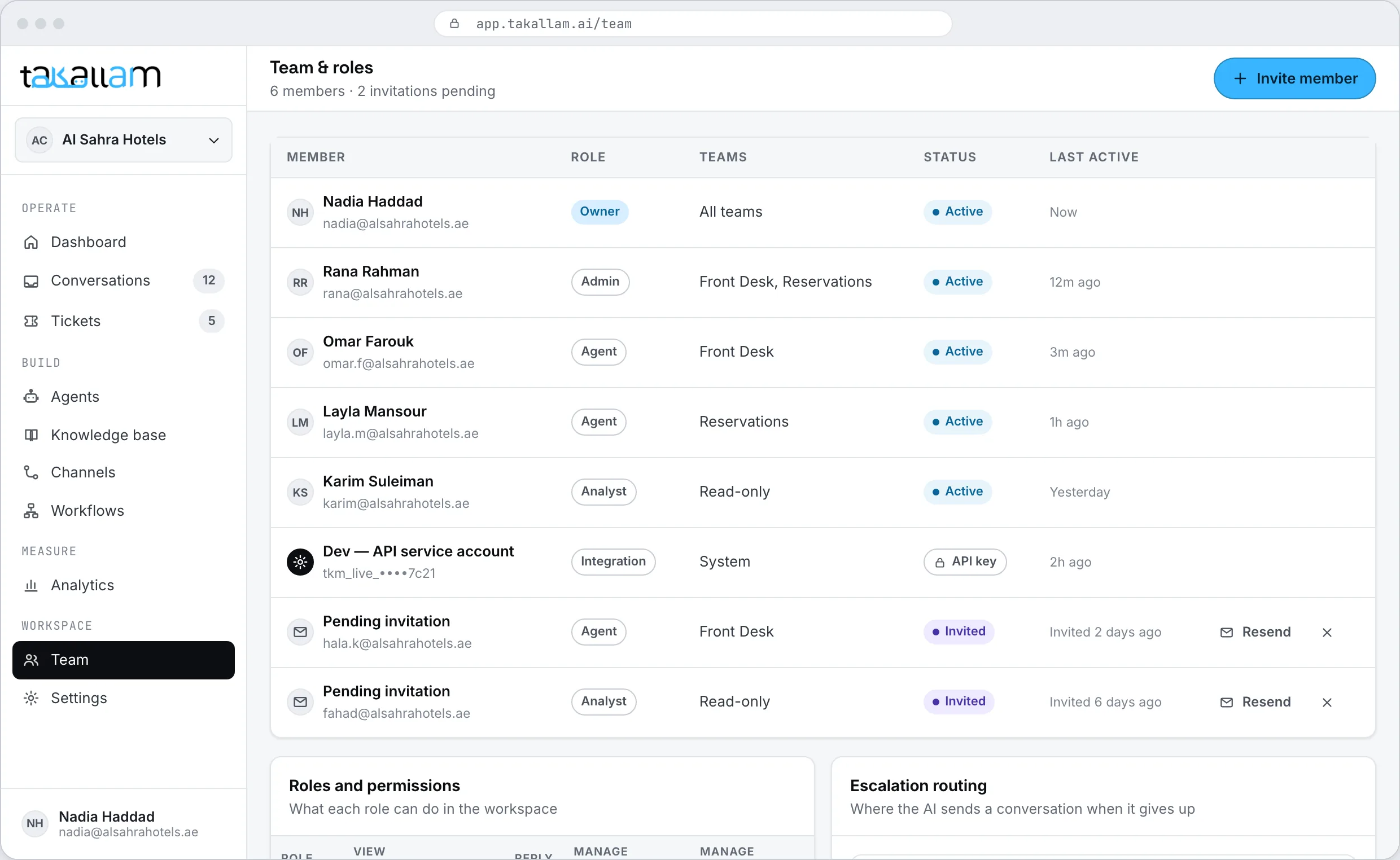Click the Team people icon
1400x860 pixels.
pos(31,660)
